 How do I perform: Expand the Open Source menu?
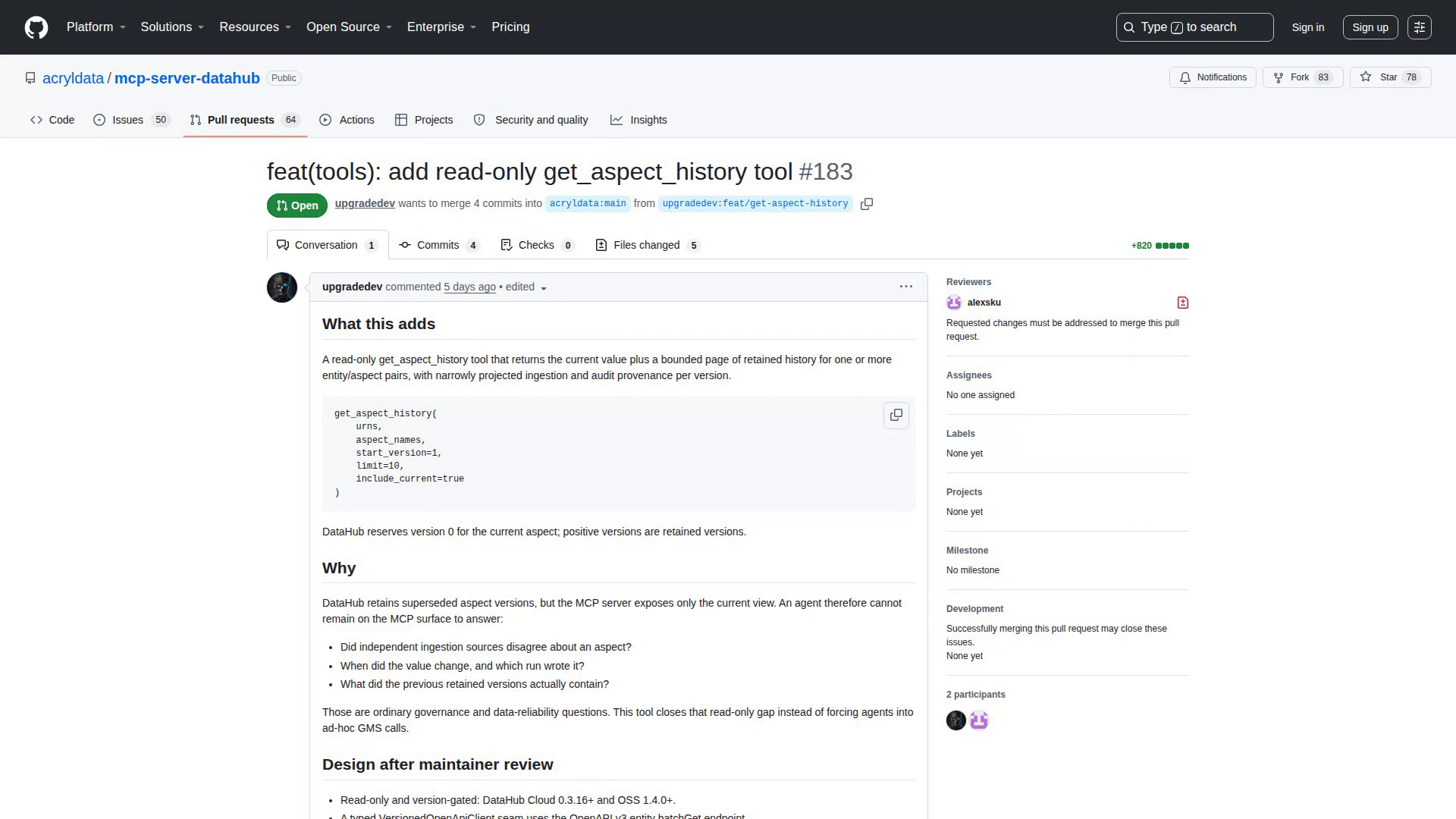tap(350, 27)
